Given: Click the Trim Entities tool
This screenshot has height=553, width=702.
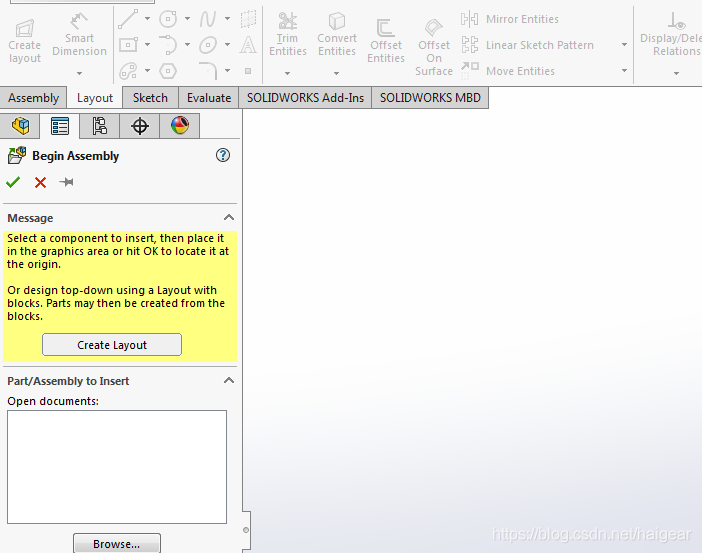Looking at the screenshot, I should [x=288, y=35].
